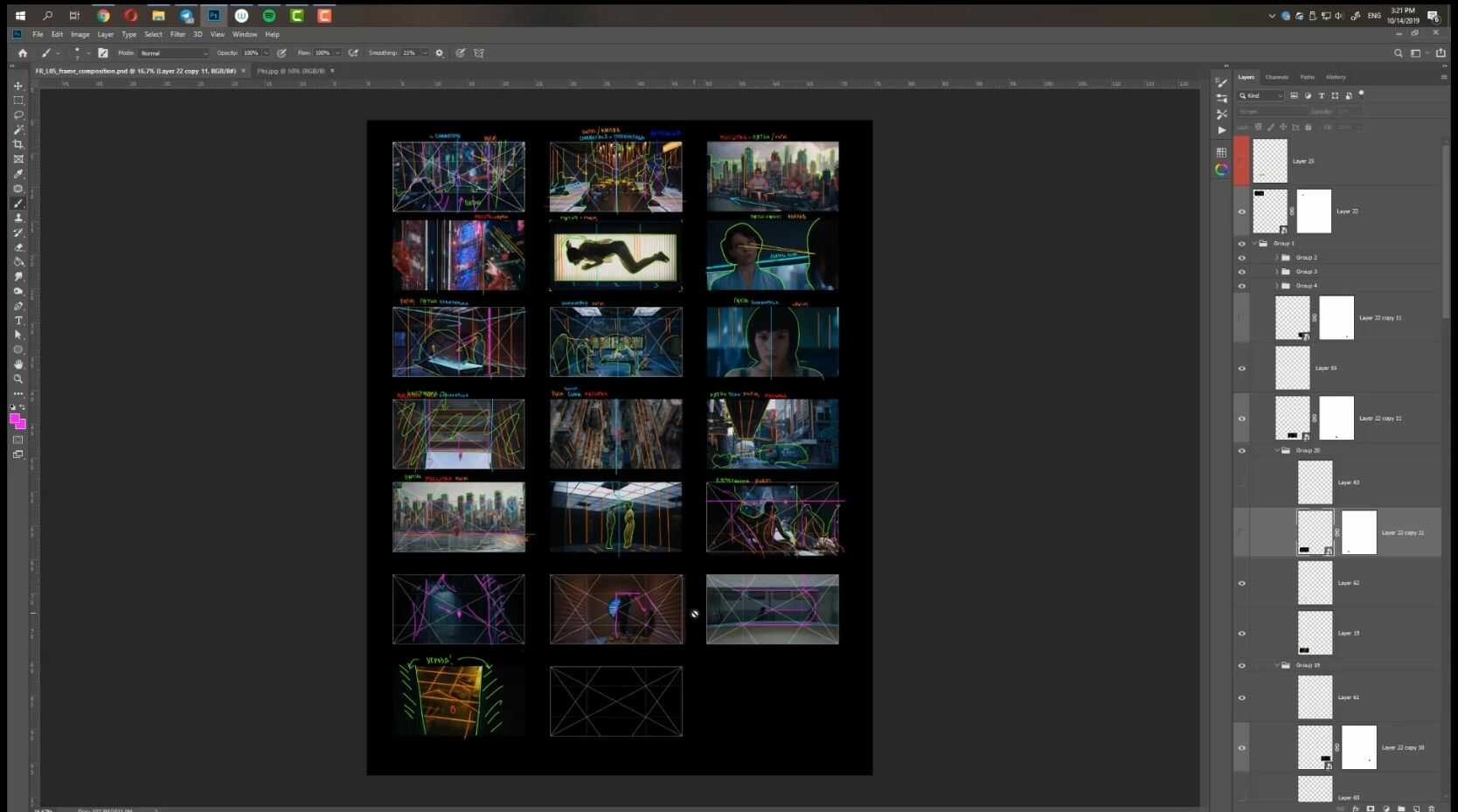Image resolution: width=1458 pixels, height=812 pixels.
Task: Open Windows Start menu
Action: point(20,16)
